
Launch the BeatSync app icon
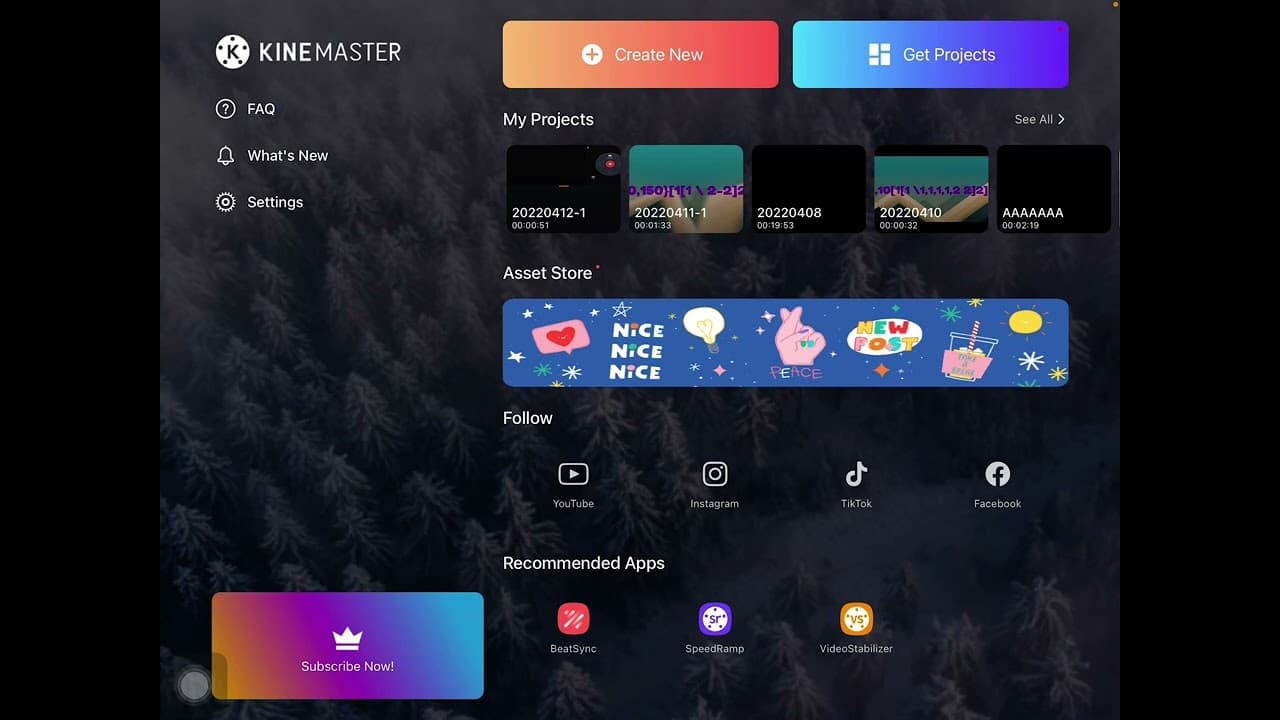(x=573, y=619)
